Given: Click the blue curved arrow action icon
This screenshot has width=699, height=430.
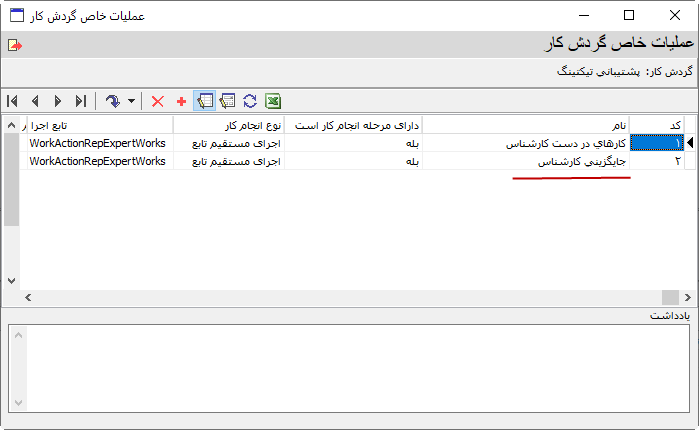Looking at the screenshot, I should (x=112, y=101).
